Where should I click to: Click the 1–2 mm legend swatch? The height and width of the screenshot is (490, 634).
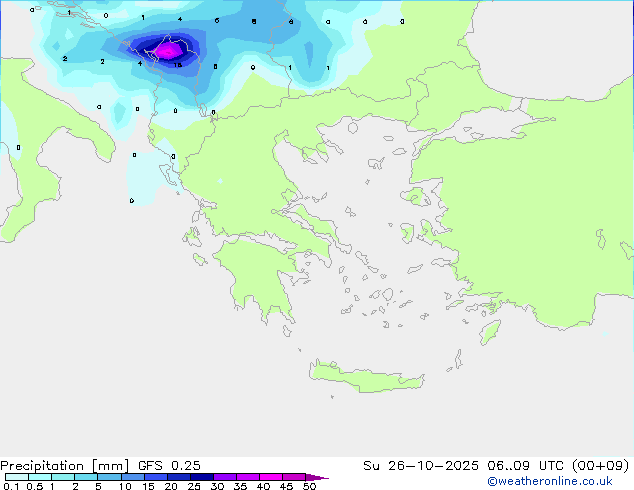coord(63,477)
